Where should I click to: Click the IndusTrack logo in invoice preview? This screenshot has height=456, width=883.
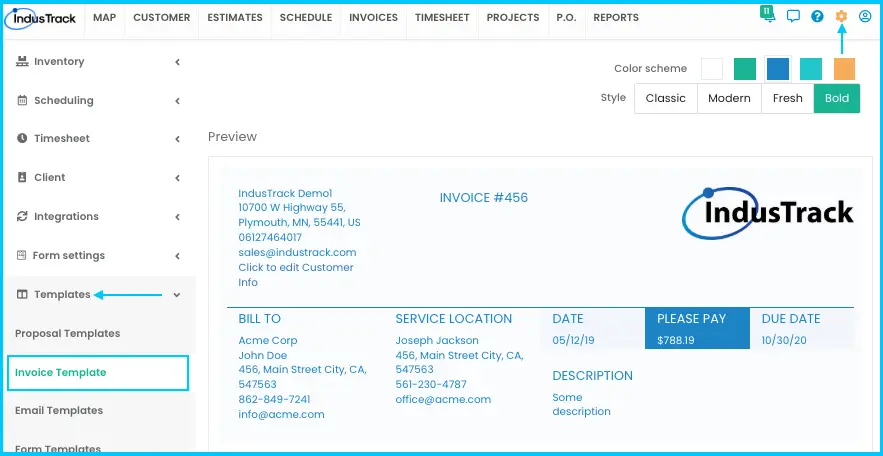point(768,212)
